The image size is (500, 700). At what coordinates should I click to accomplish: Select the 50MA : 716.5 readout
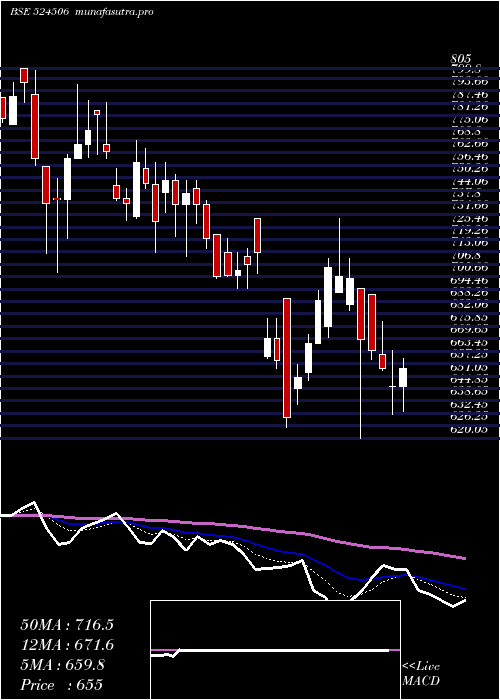67,625
